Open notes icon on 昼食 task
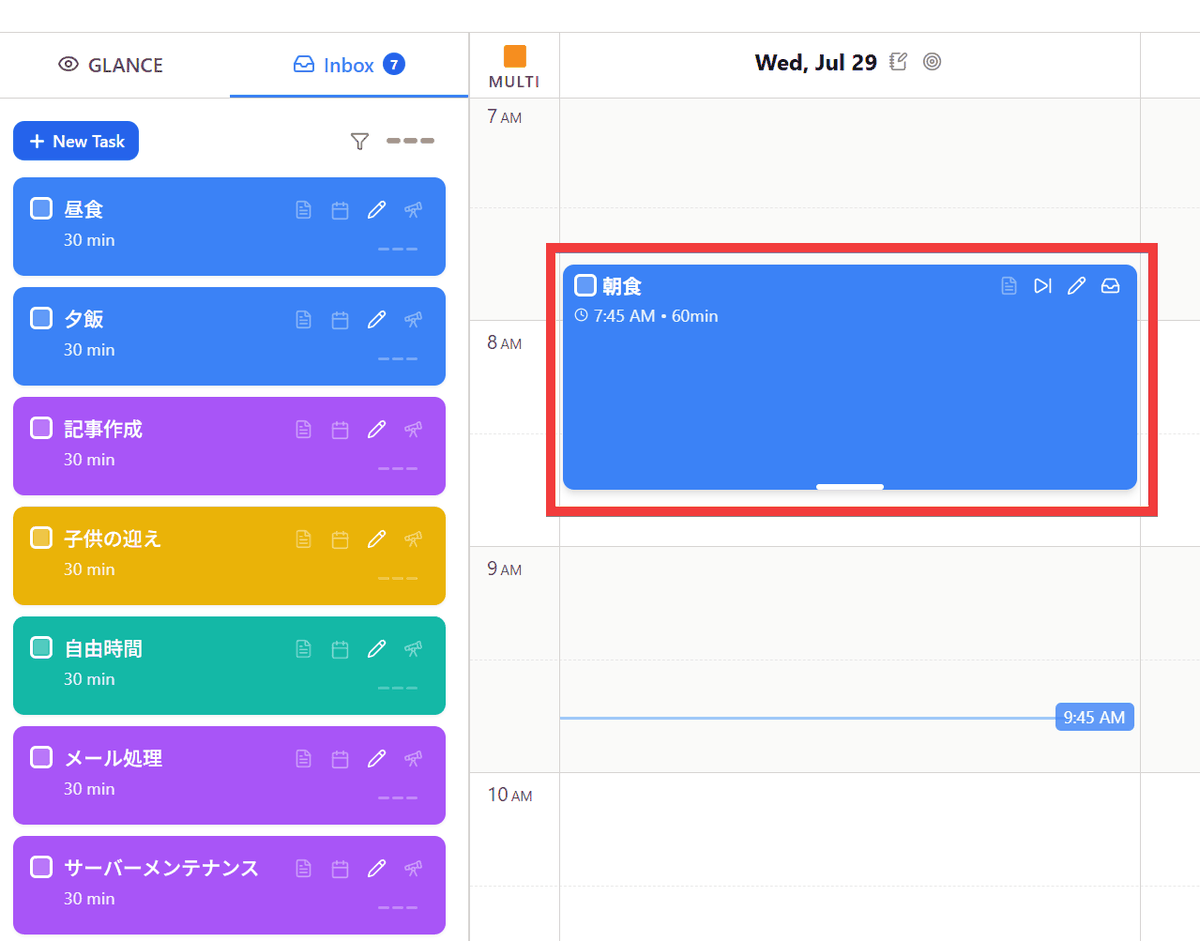The width and height of the screenshot is (1200, 941). (303, 210)
